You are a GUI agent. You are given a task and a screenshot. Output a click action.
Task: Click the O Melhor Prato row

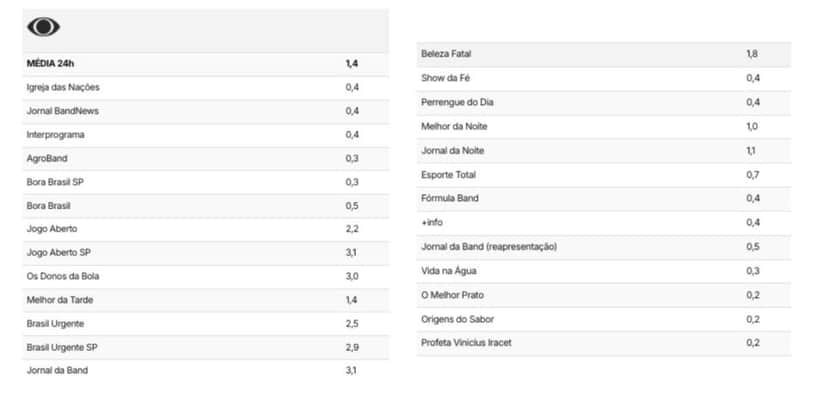pos(604,295)
